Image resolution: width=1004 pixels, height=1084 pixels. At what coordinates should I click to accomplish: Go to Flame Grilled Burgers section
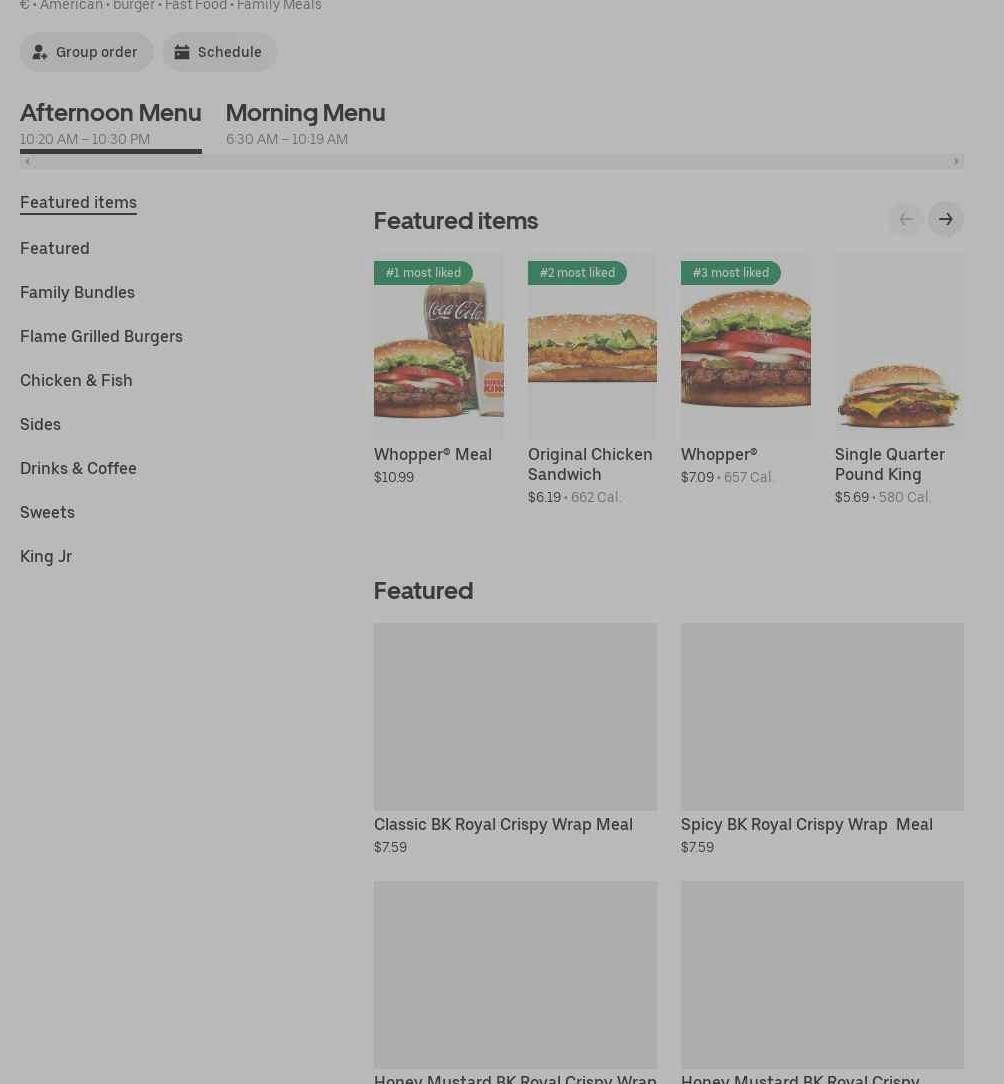tap(101, 336)
